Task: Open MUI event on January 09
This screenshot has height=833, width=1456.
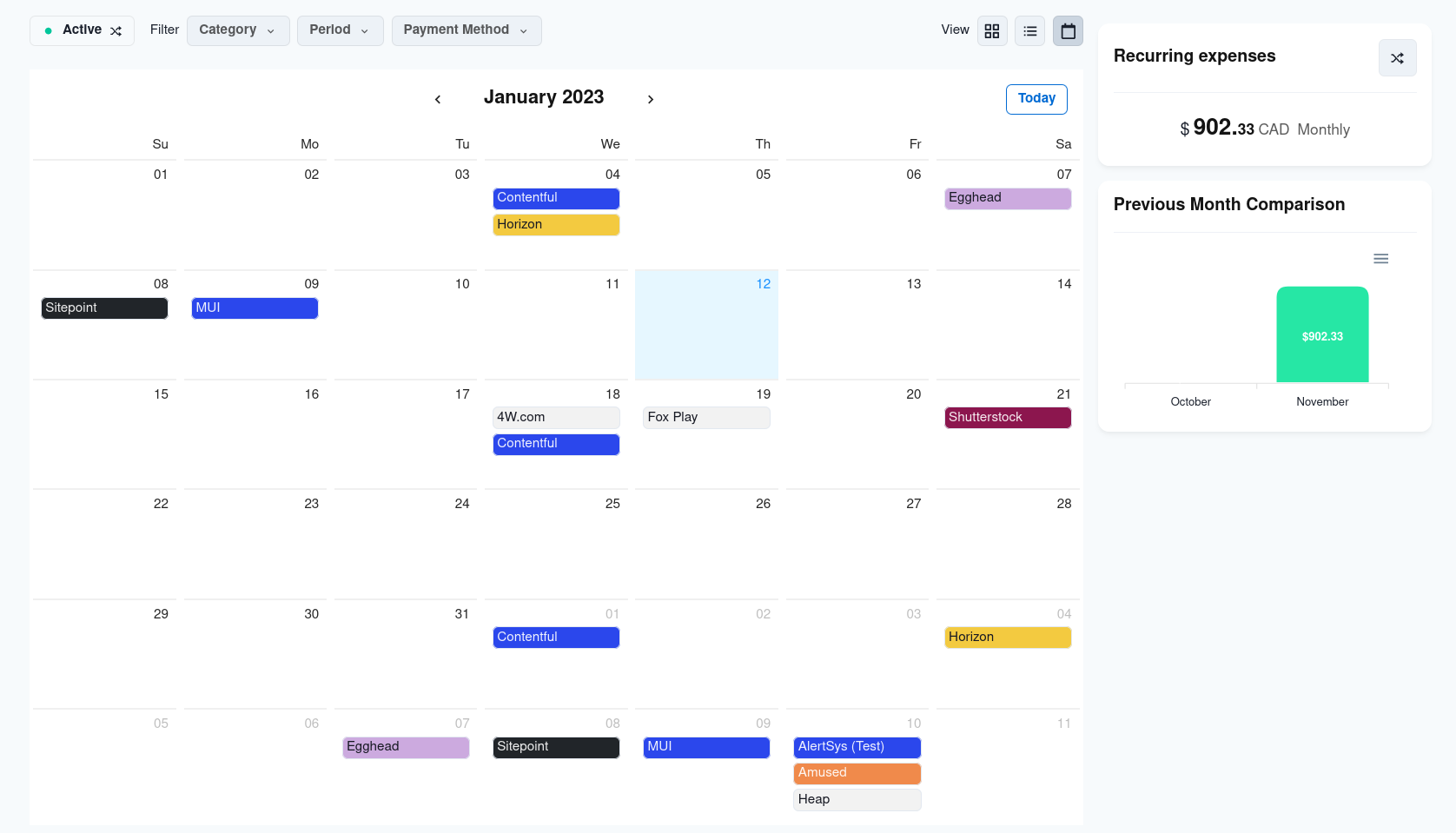Action: coord(255,308)
